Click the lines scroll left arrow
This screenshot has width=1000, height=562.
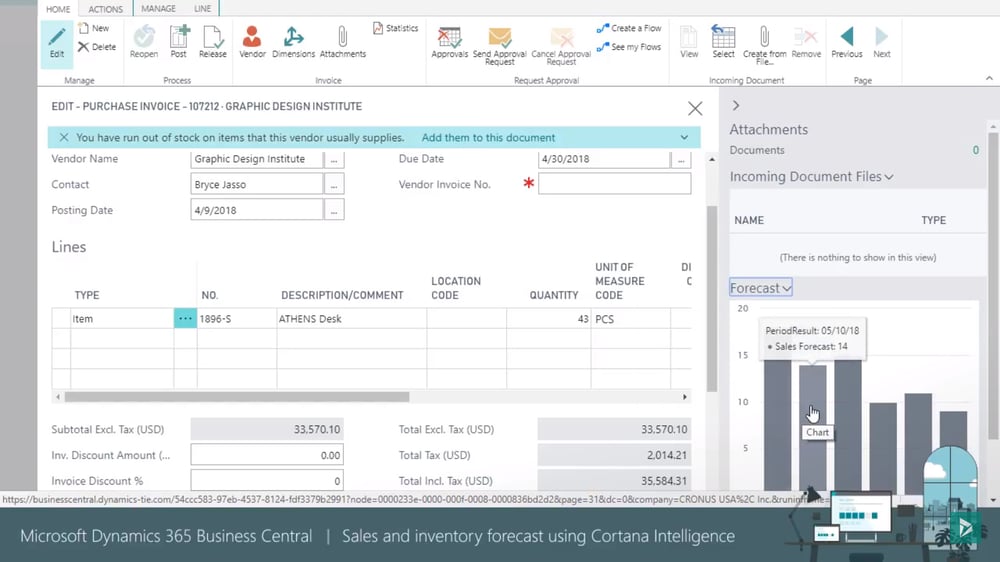pyautogui.click(x=58, y=397)
